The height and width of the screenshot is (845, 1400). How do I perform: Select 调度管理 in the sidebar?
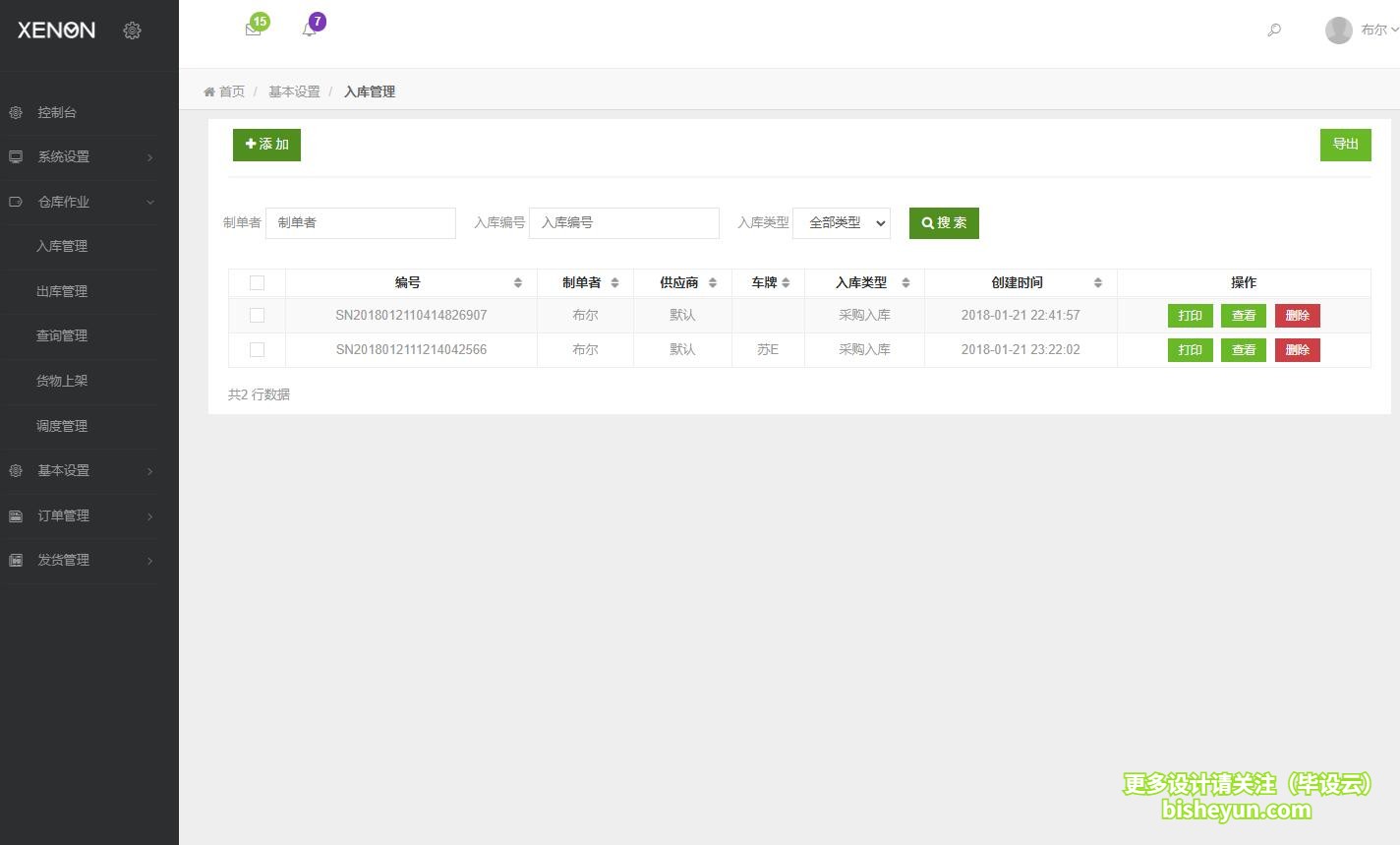point(62,426)
